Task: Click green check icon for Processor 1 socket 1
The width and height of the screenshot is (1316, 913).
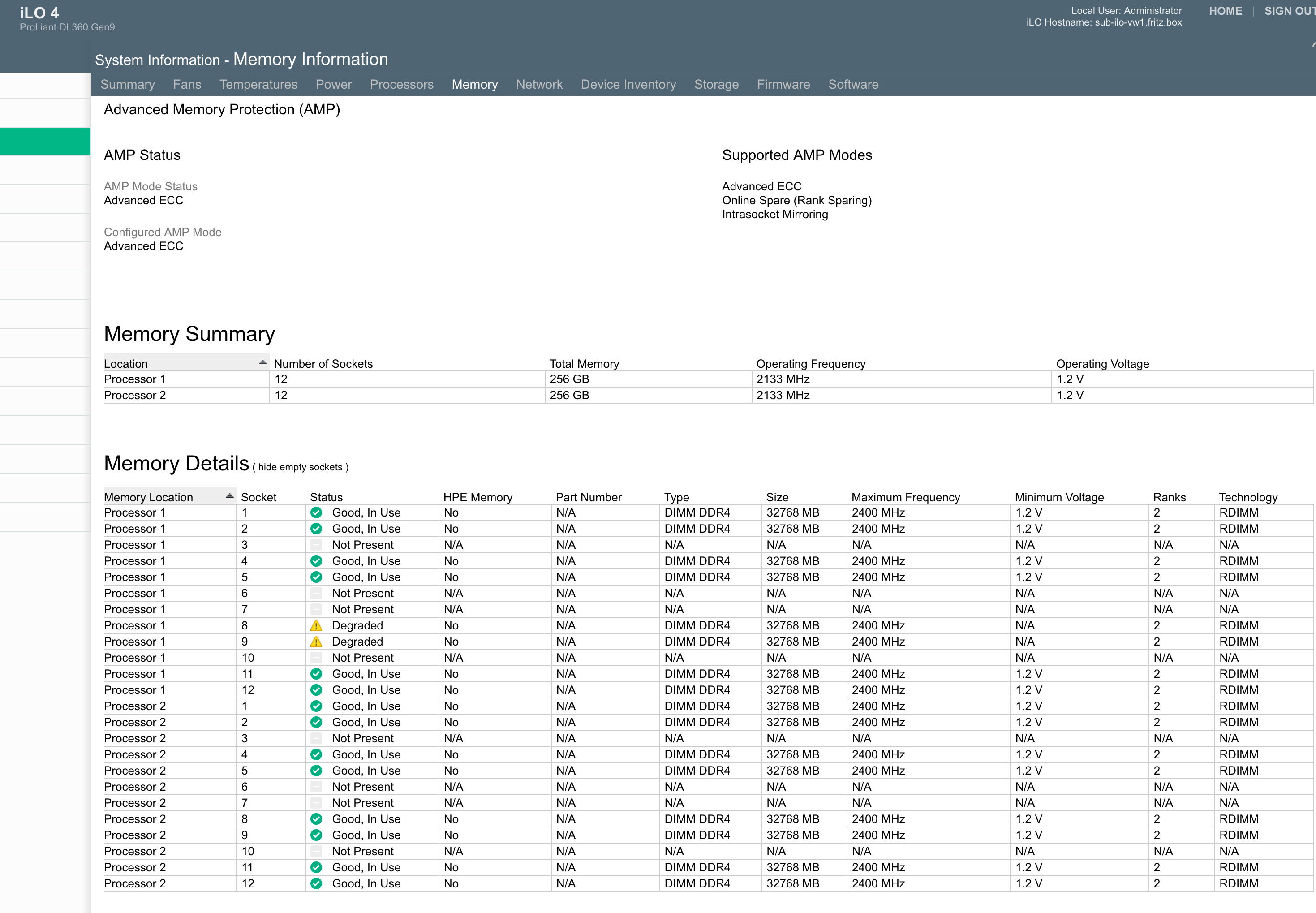Action: 316,512
